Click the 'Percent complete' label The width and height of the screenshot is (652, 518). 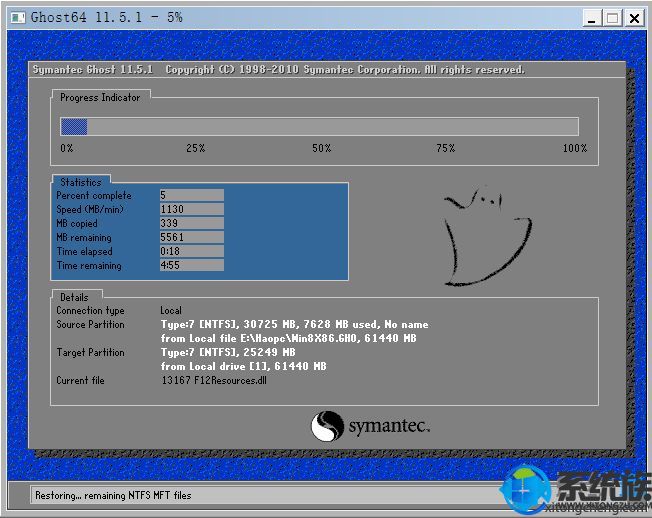[94, 195]
